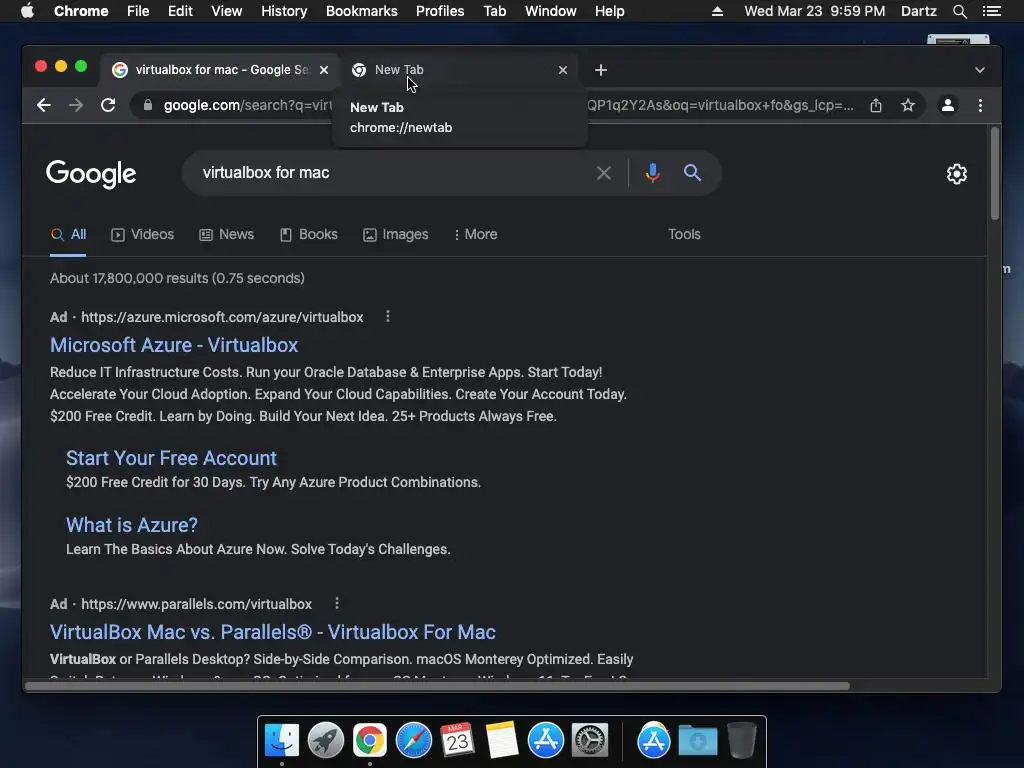Reload the current Google search page
The height and width of the screenshot is (768, 1024).
108,105
